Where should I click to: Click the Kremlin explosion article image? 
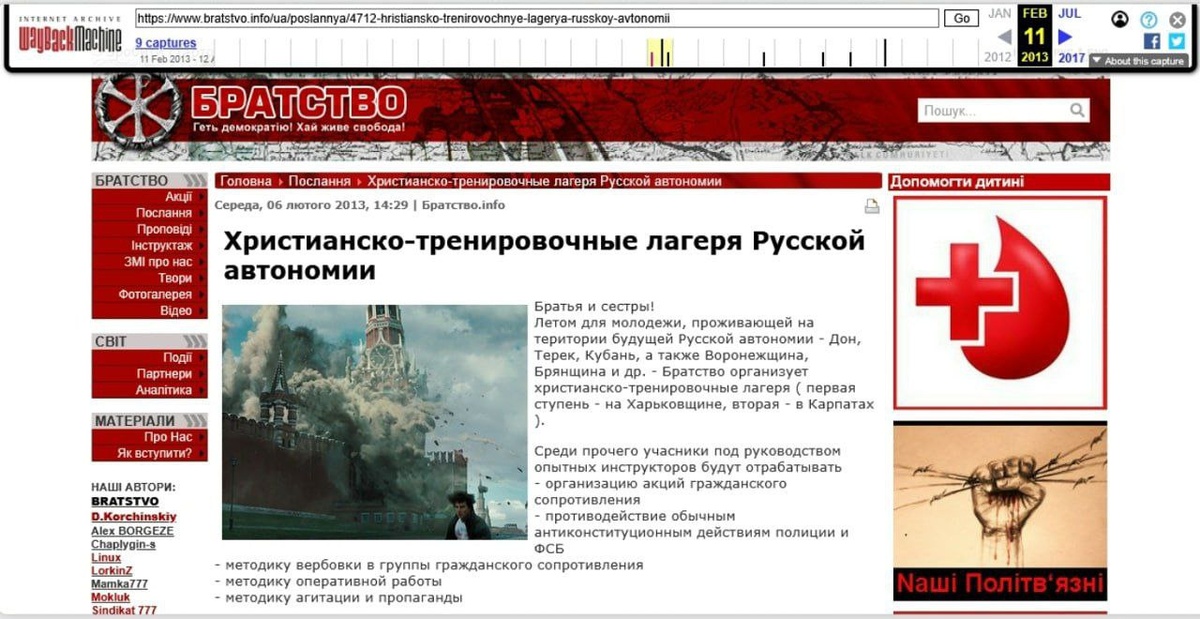click(374, 422)
